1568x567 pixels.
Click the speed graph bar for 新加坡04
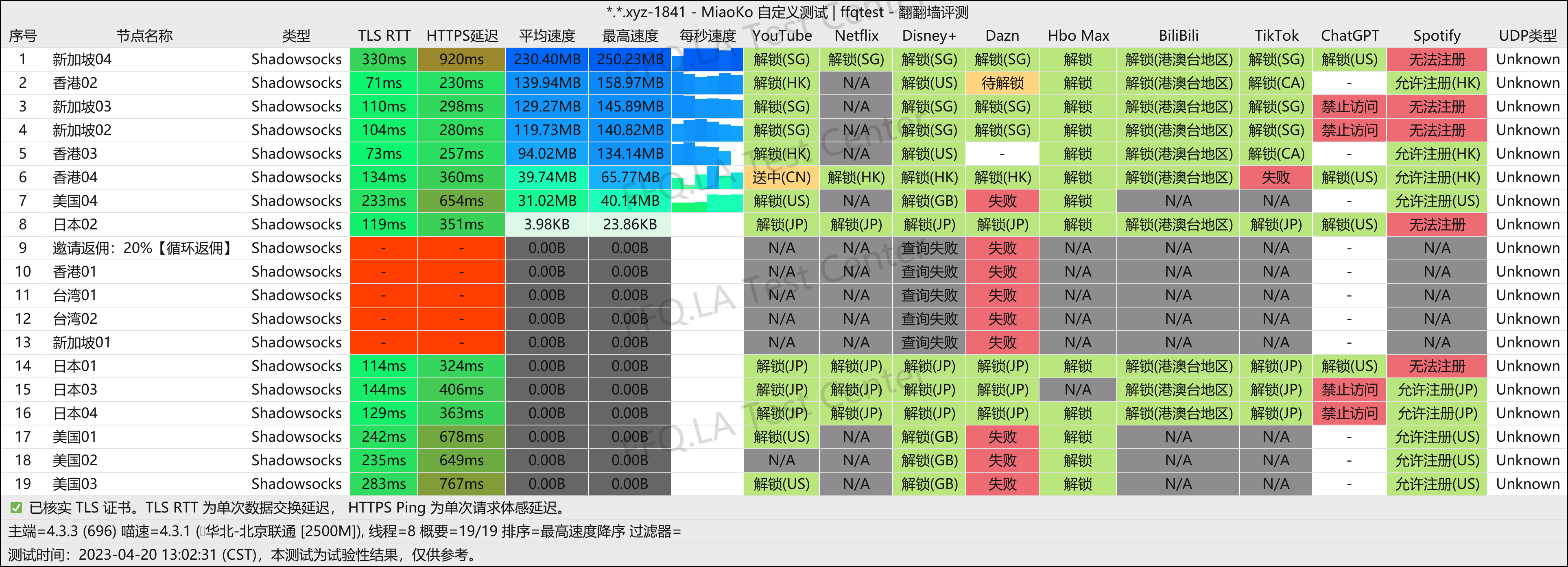click(707, 60)
